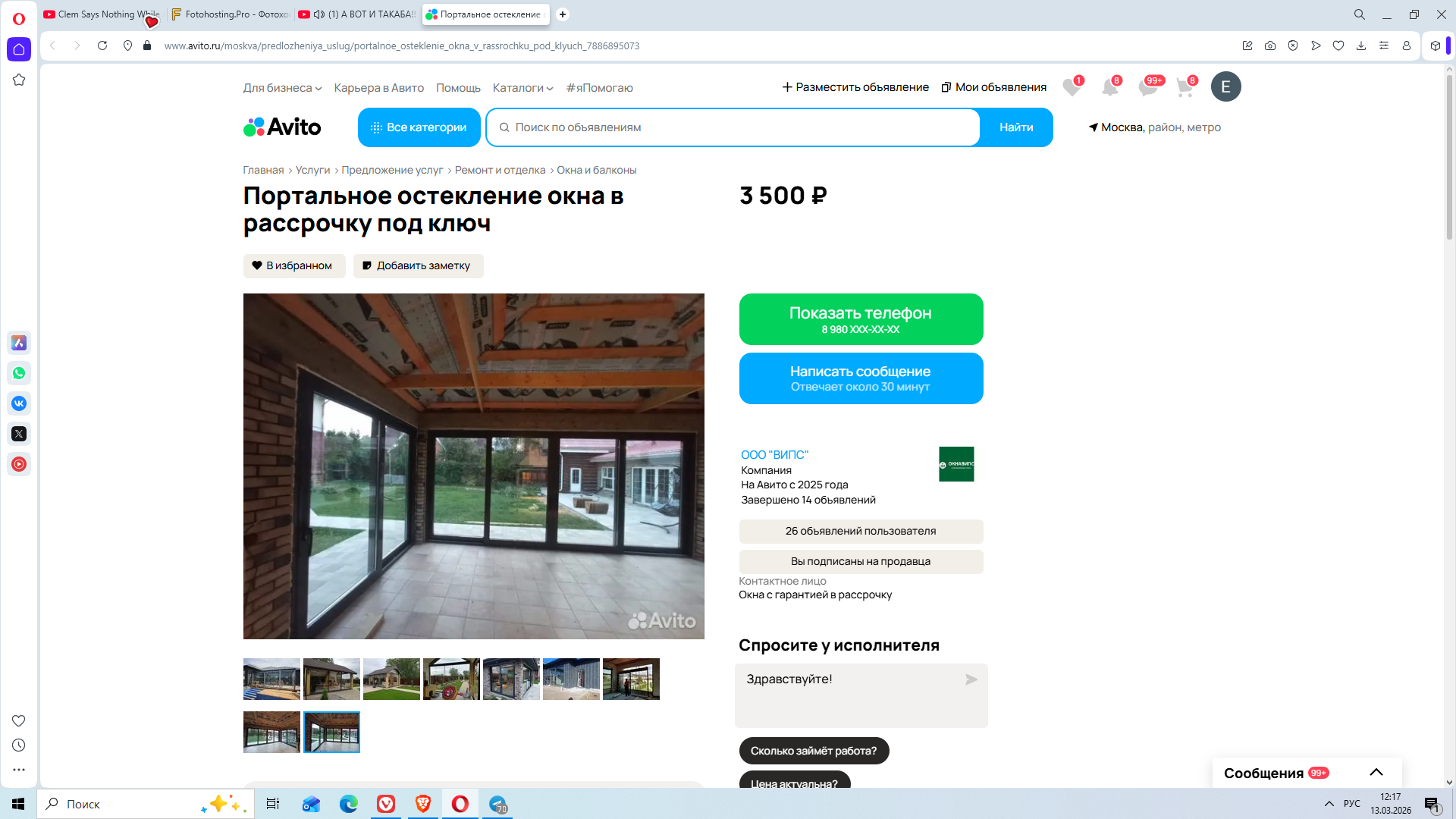Mute the audio-playing YouTube tab

pos(319,14)
